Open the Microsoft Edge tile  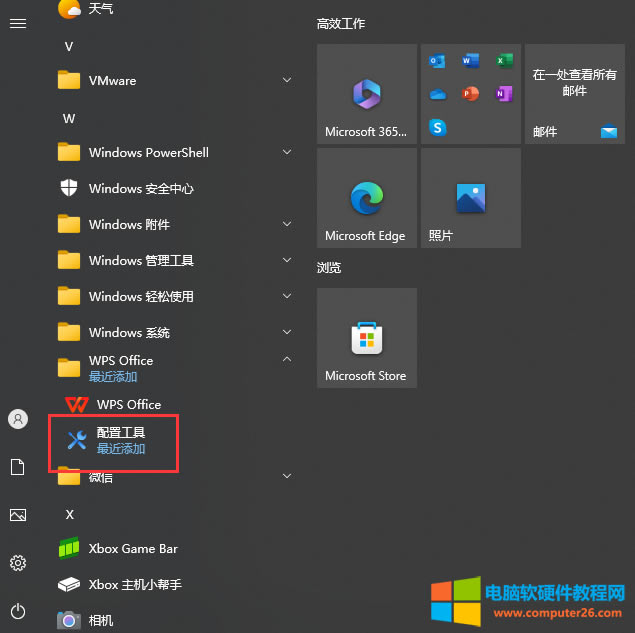click(x=366, y=198)
